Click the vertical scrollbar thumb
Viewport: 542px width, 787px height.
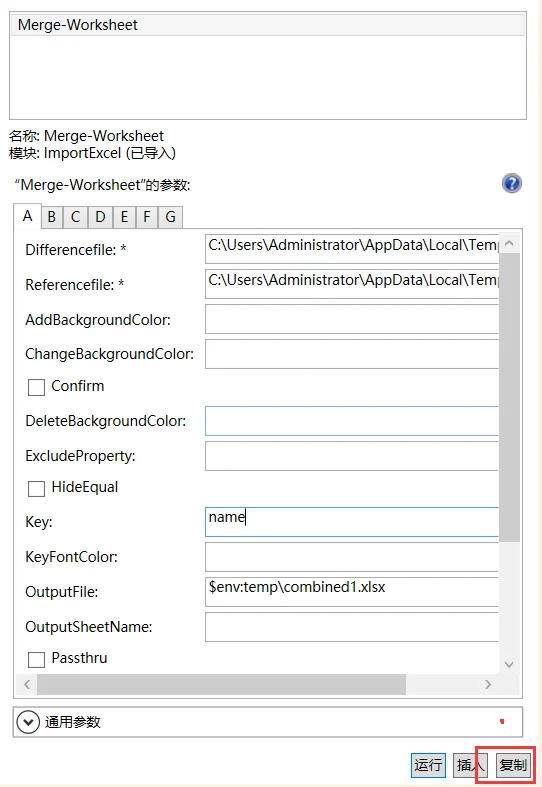point(509,398)
